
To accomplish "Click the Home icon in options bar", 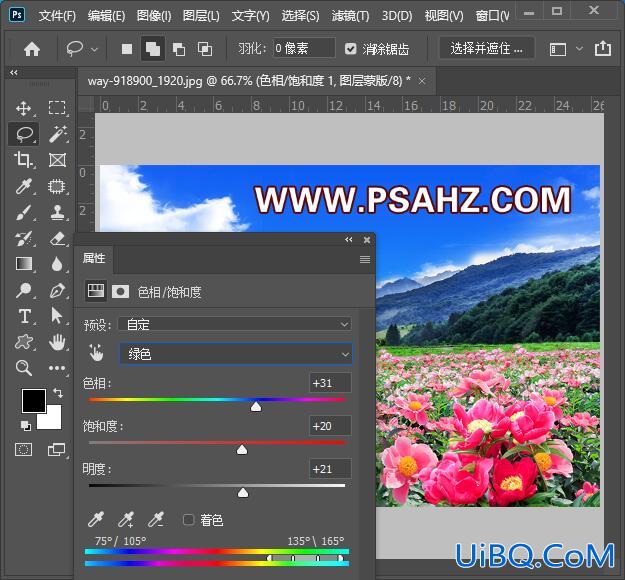I will 32,49.
